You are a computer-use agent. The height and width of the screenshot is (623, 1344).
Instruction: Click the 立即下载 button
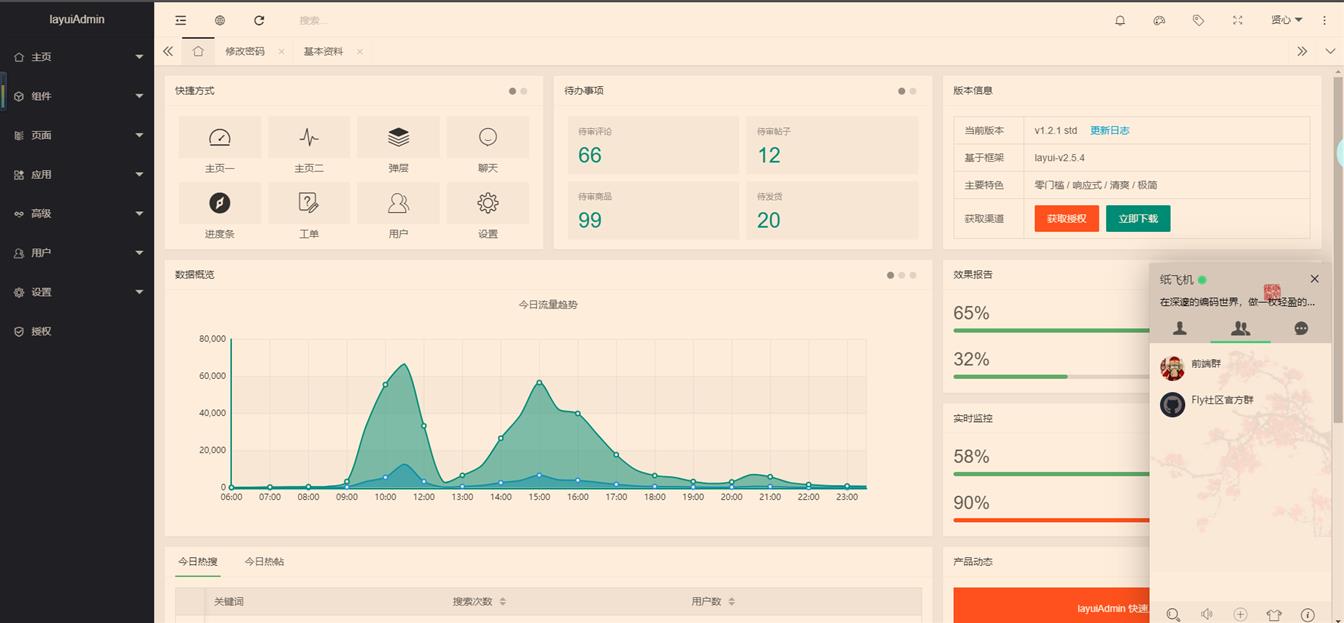tap(1138, 218)
